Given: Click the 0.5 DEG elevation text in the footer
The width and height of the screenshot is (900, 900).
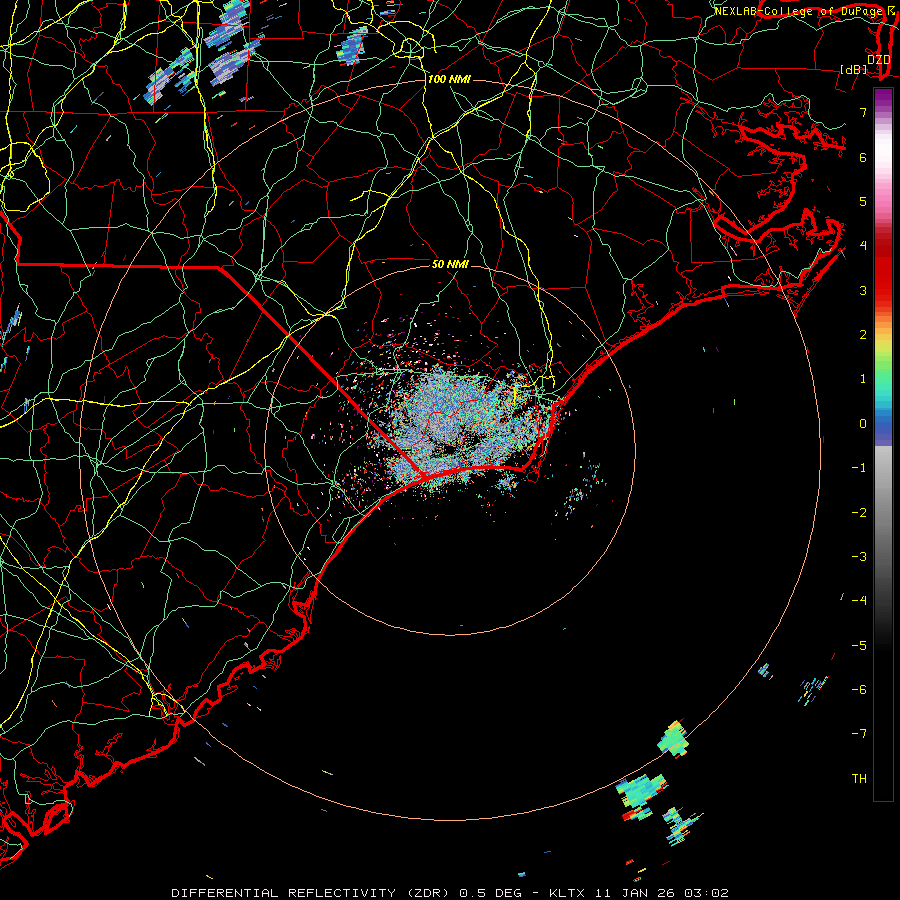Looking at the screenshot, I should [491, 893].
